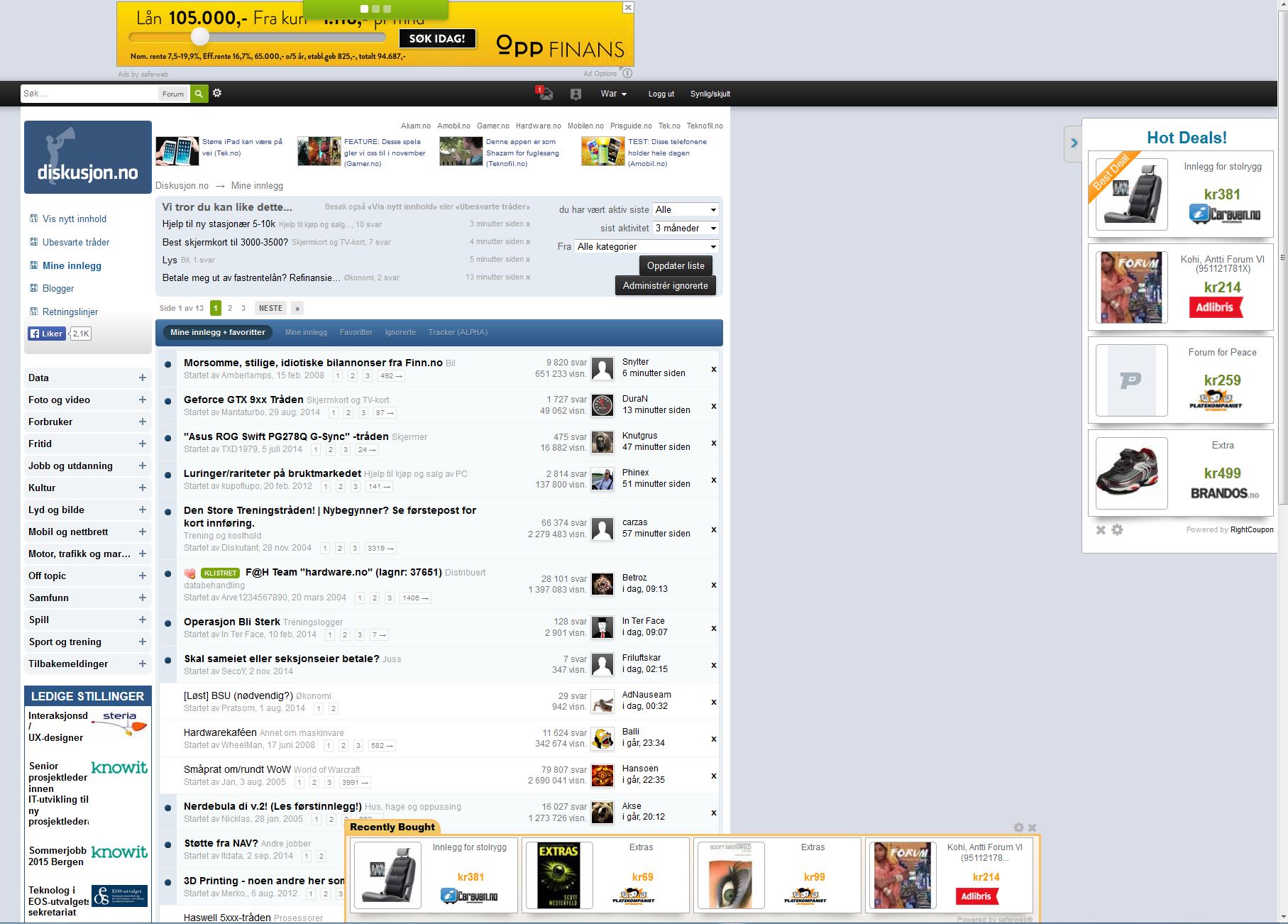This screenshot has height=924, width=1288.
Task: Open the Større iPad news thumbnail
Action: pos(177,151)
